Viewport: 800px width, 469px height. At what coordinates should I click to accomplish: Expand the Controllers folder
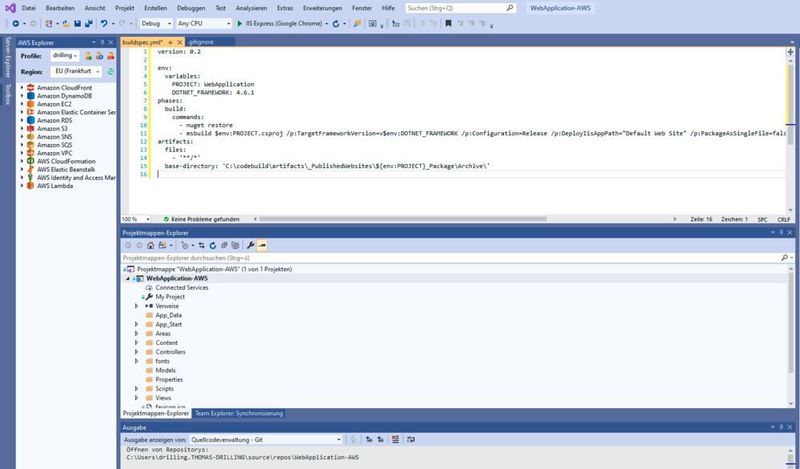(x=136, y=352)
